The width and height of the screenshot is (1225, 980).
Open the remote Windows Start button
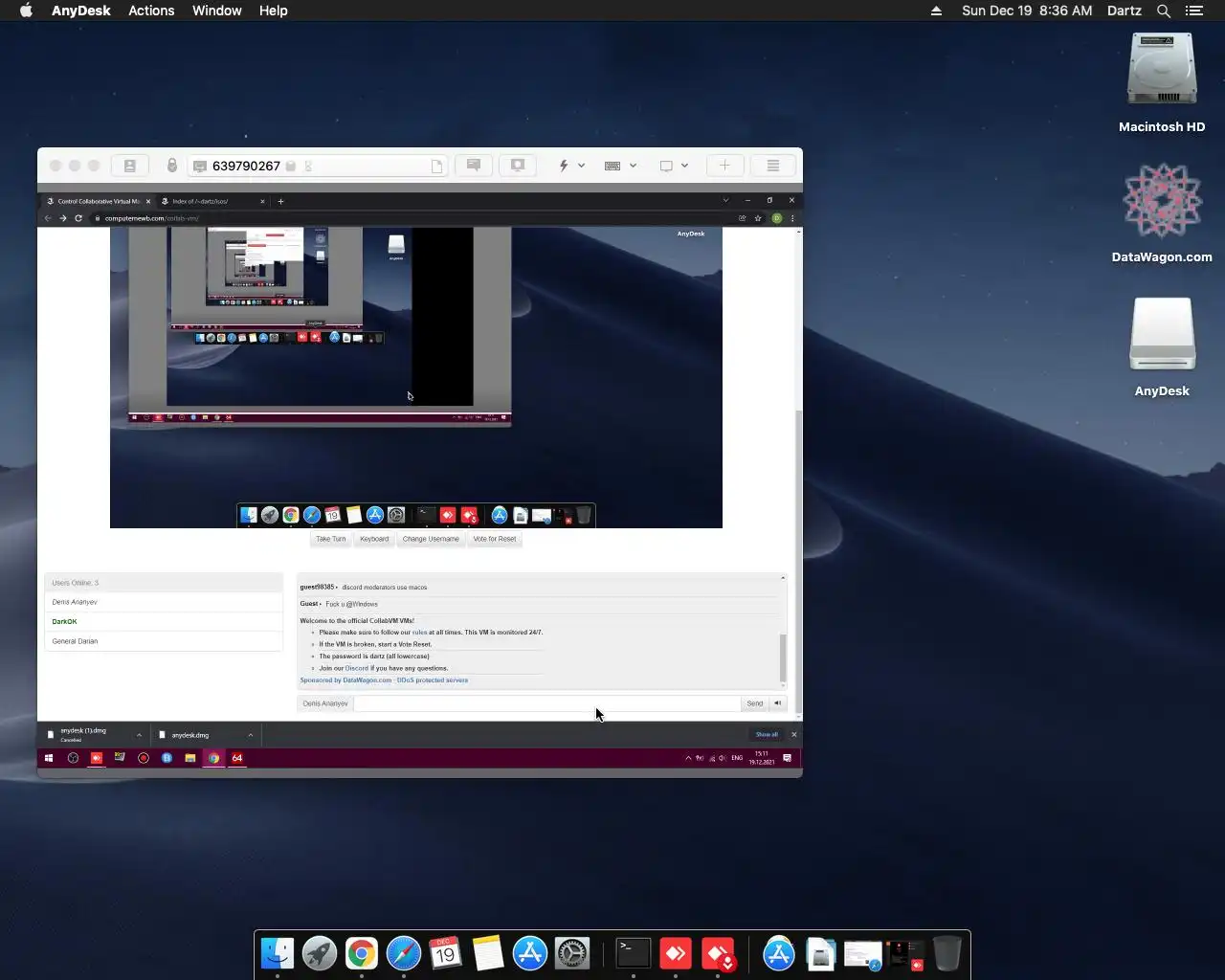[49, 758]
